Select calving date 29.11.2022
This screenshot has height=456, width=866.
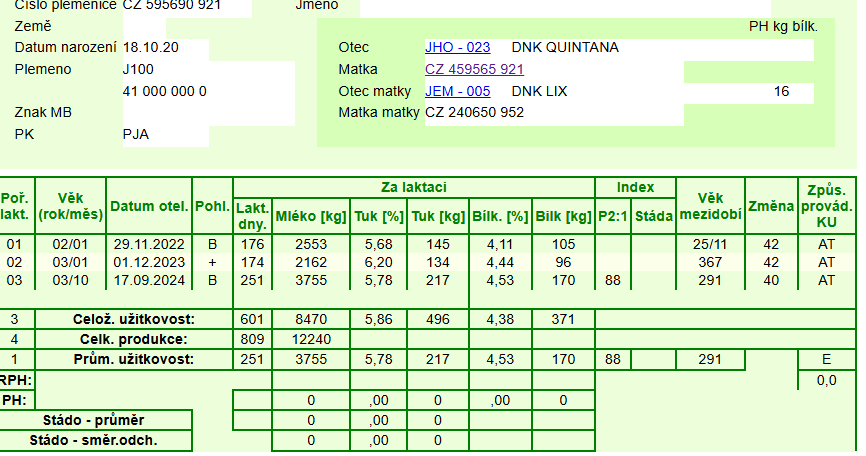tap(149, 244)
